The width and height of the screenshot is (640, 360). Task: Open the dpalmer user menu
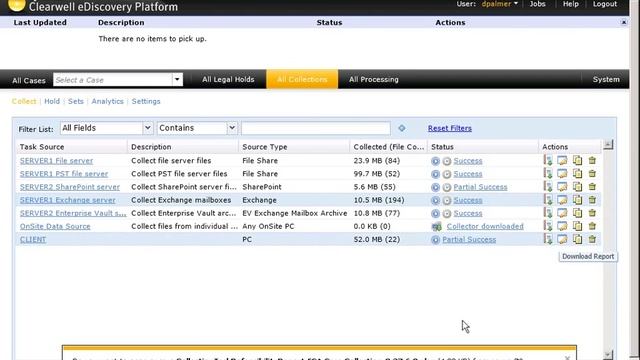point(500,4)
